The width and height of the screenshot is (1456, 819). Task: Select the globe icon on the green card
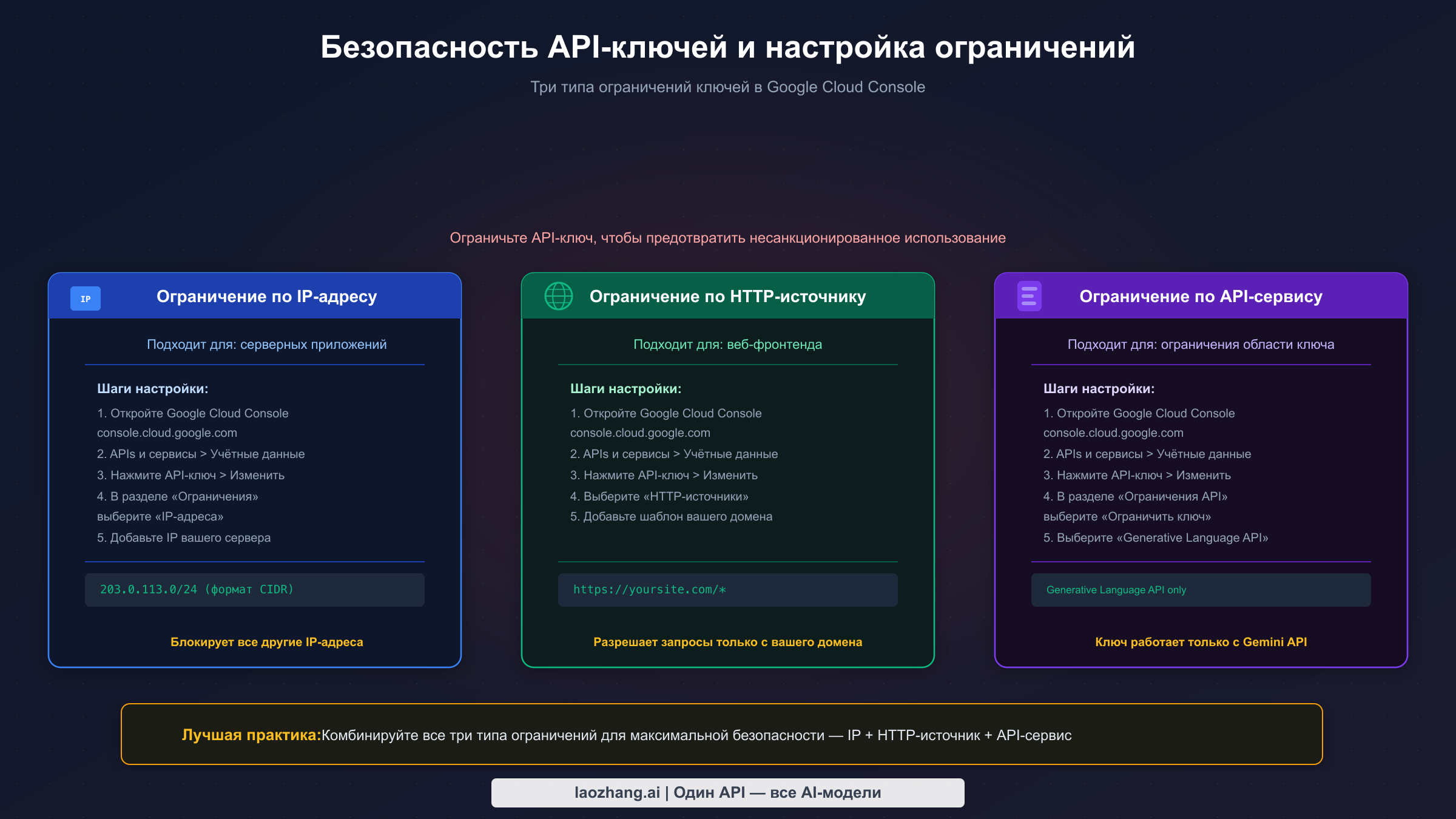tap(558, 297)
